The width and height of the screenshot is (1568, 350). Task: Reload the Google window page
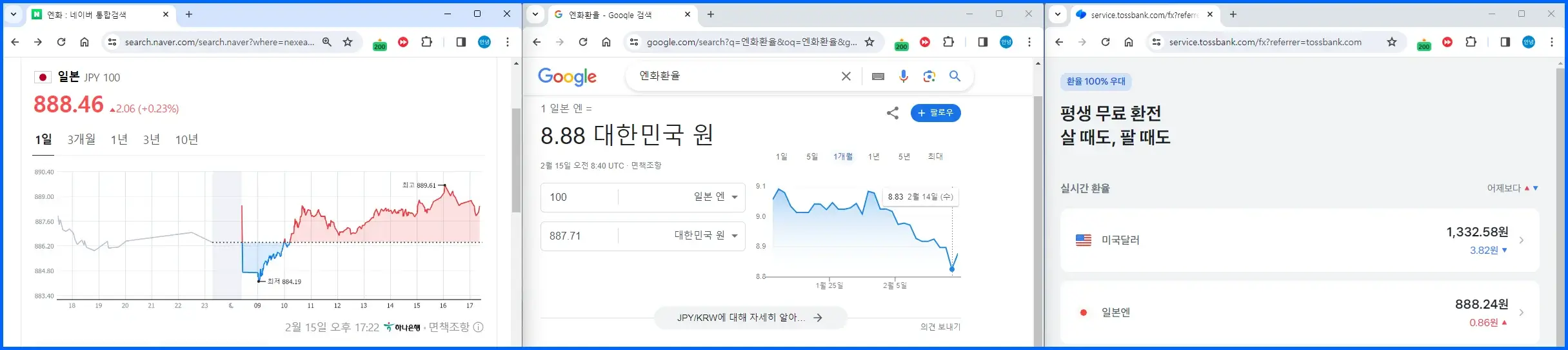[583, 42]
